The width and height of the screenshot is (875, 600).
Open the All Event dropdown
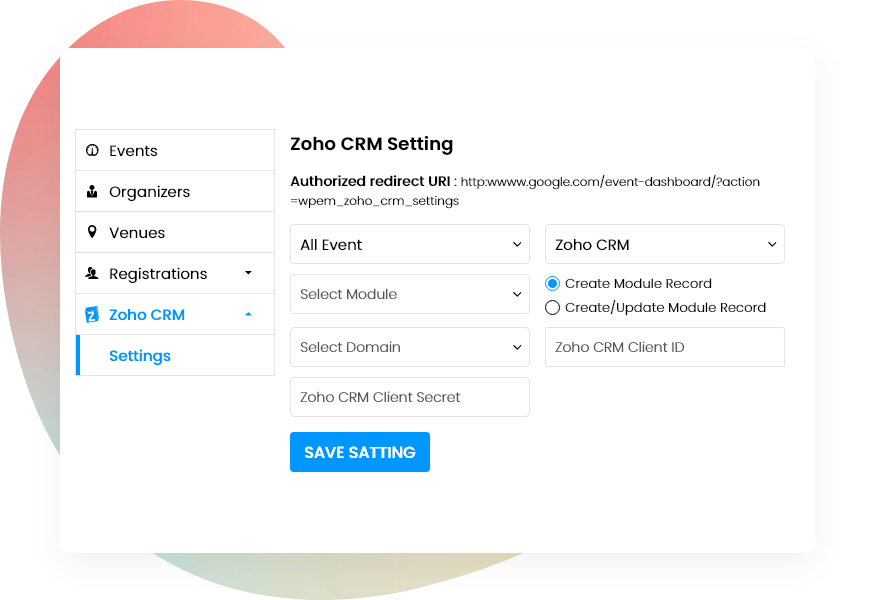(410, 245)
